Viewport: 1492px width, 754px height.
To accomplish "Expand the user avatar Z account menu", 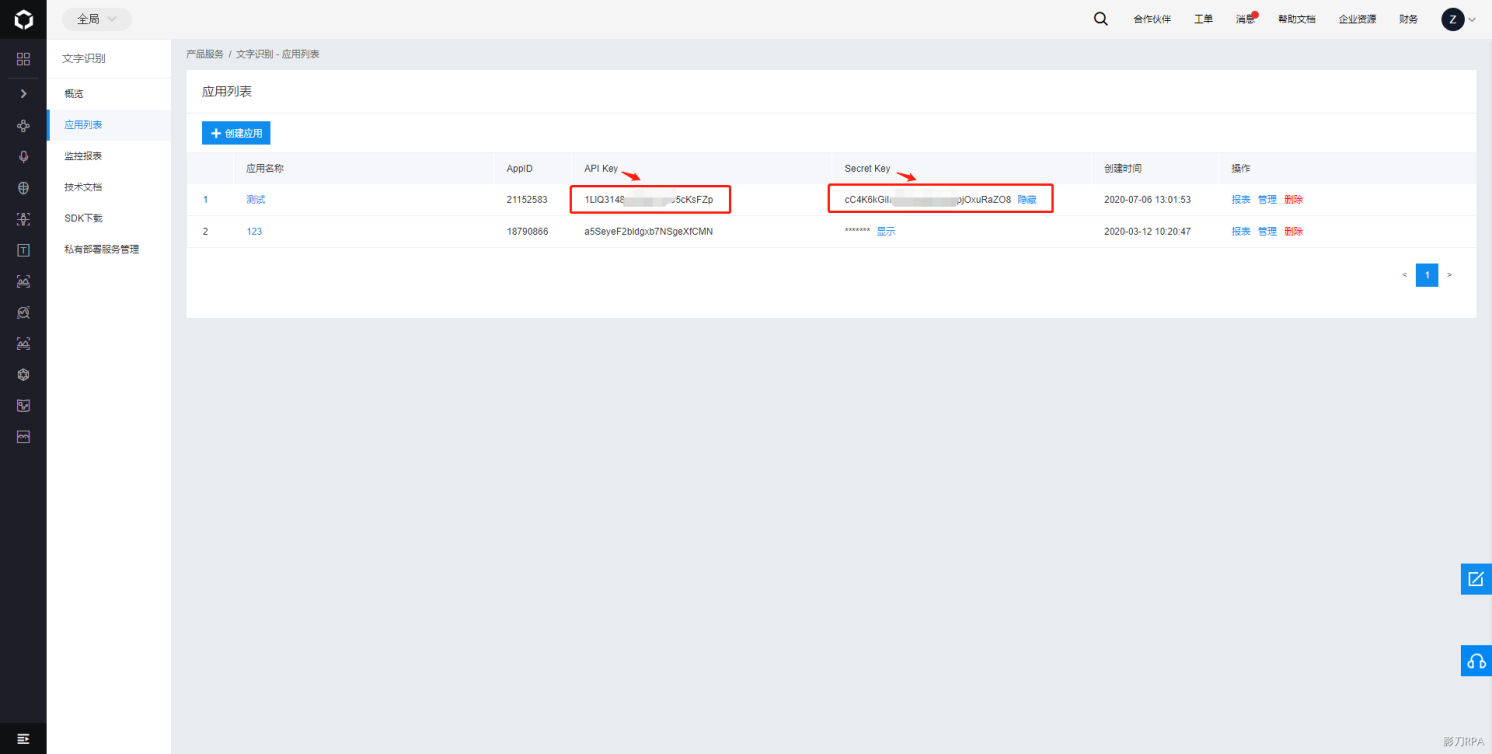I will point(1458,19).
